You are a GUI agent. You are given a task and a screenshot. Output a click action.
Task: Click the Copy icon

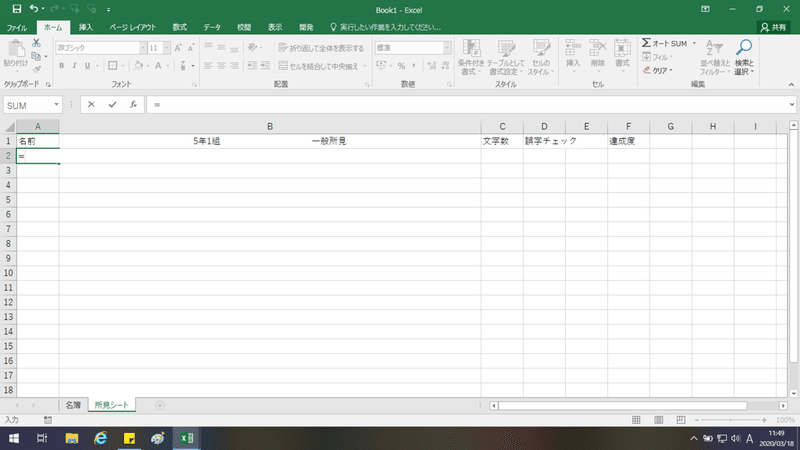point(36,56)
